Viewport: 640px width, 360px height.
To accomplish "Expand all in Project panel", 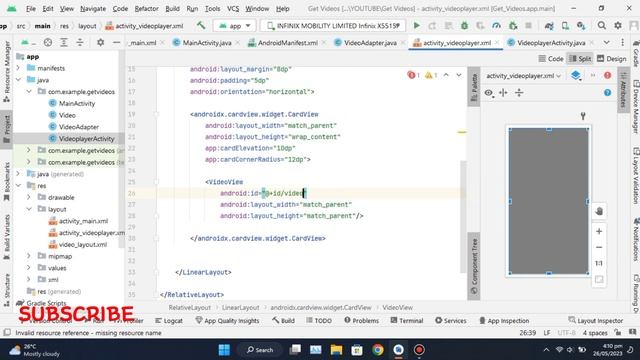I will pyautogui.click(x=64, y=42).
